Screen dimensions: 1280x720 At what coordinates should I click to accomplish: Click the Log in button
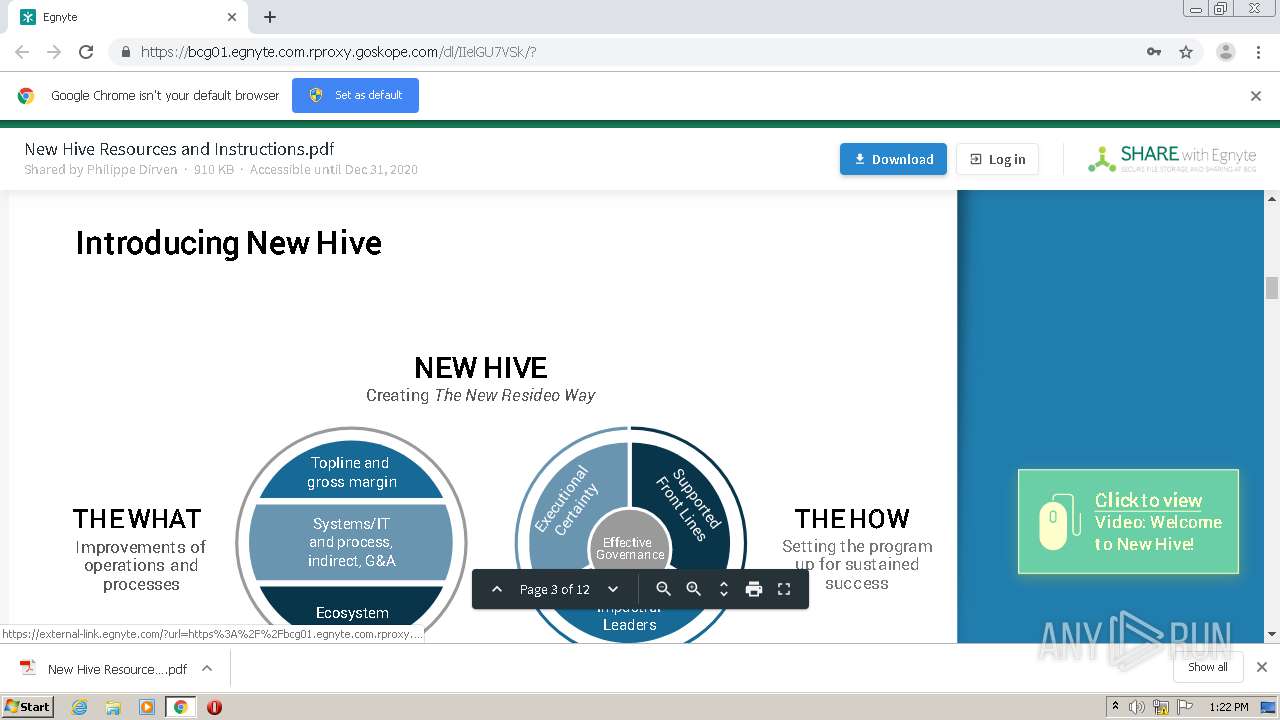(x=998, y=159)
